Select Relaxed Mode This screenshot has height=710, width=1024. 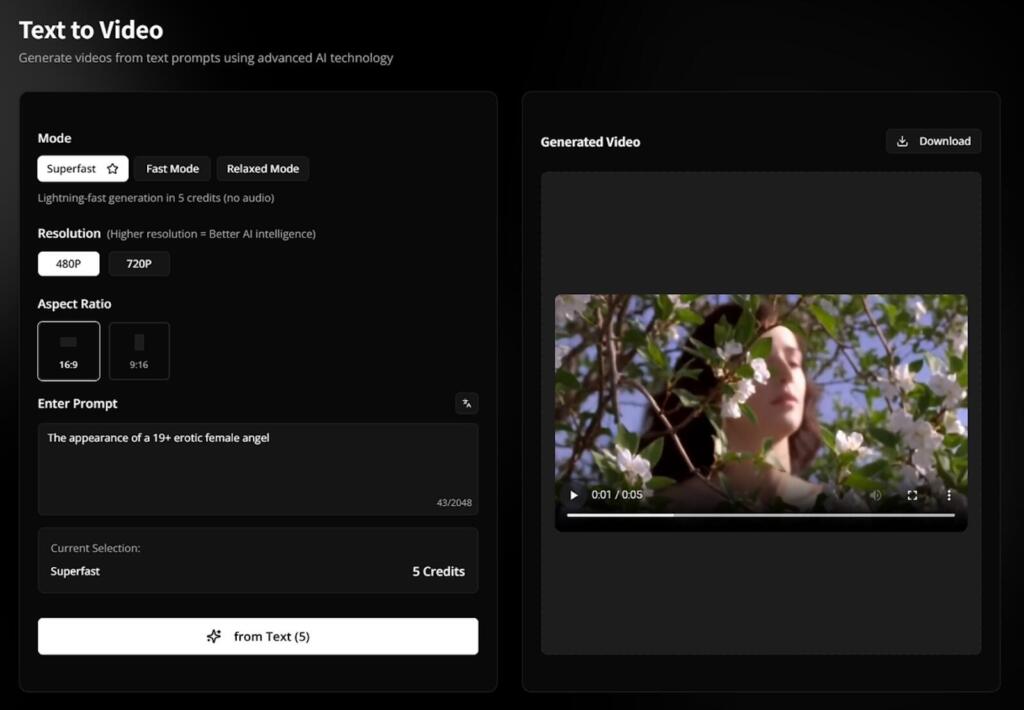(x=263, y=169)
